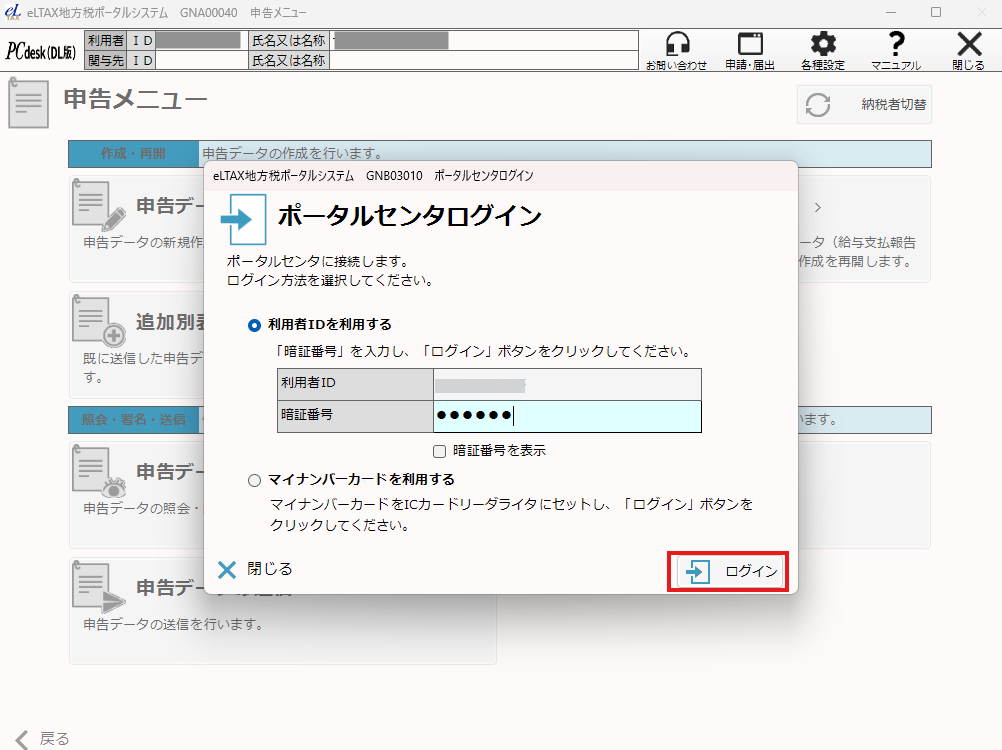1002x750 pixels.
Task: Select the 作成・再開 section tab
Action: pyautogui.click(x=133, y=154)
